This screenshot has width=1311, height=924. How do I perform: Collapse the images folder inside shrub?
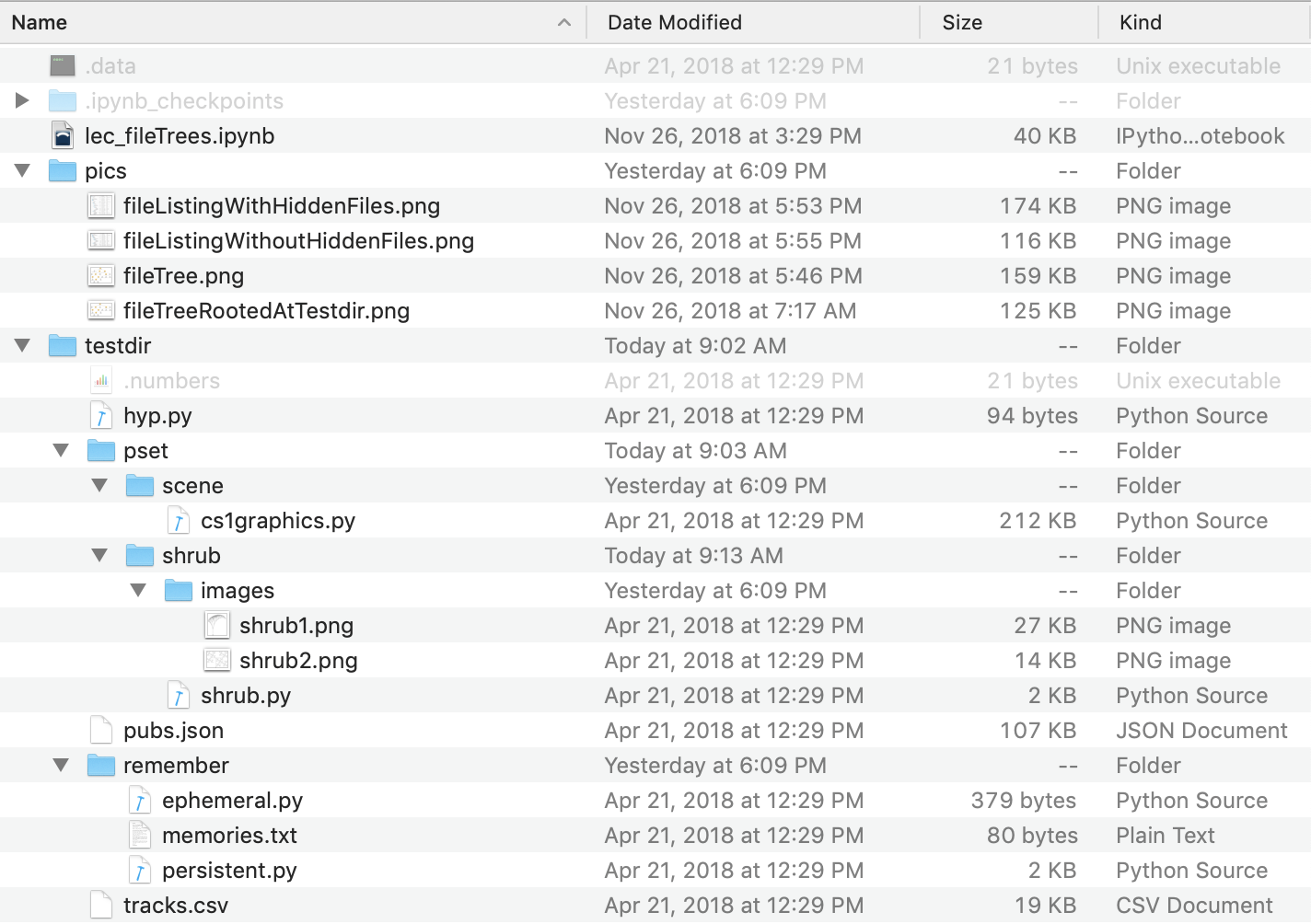[x=139, y=591]
